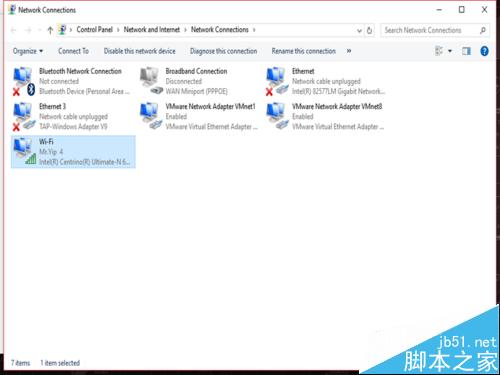Expand the address bar history dropdown arrow
Image resolution: width=500 pixels, height=375 pixels.
point(359,31)
